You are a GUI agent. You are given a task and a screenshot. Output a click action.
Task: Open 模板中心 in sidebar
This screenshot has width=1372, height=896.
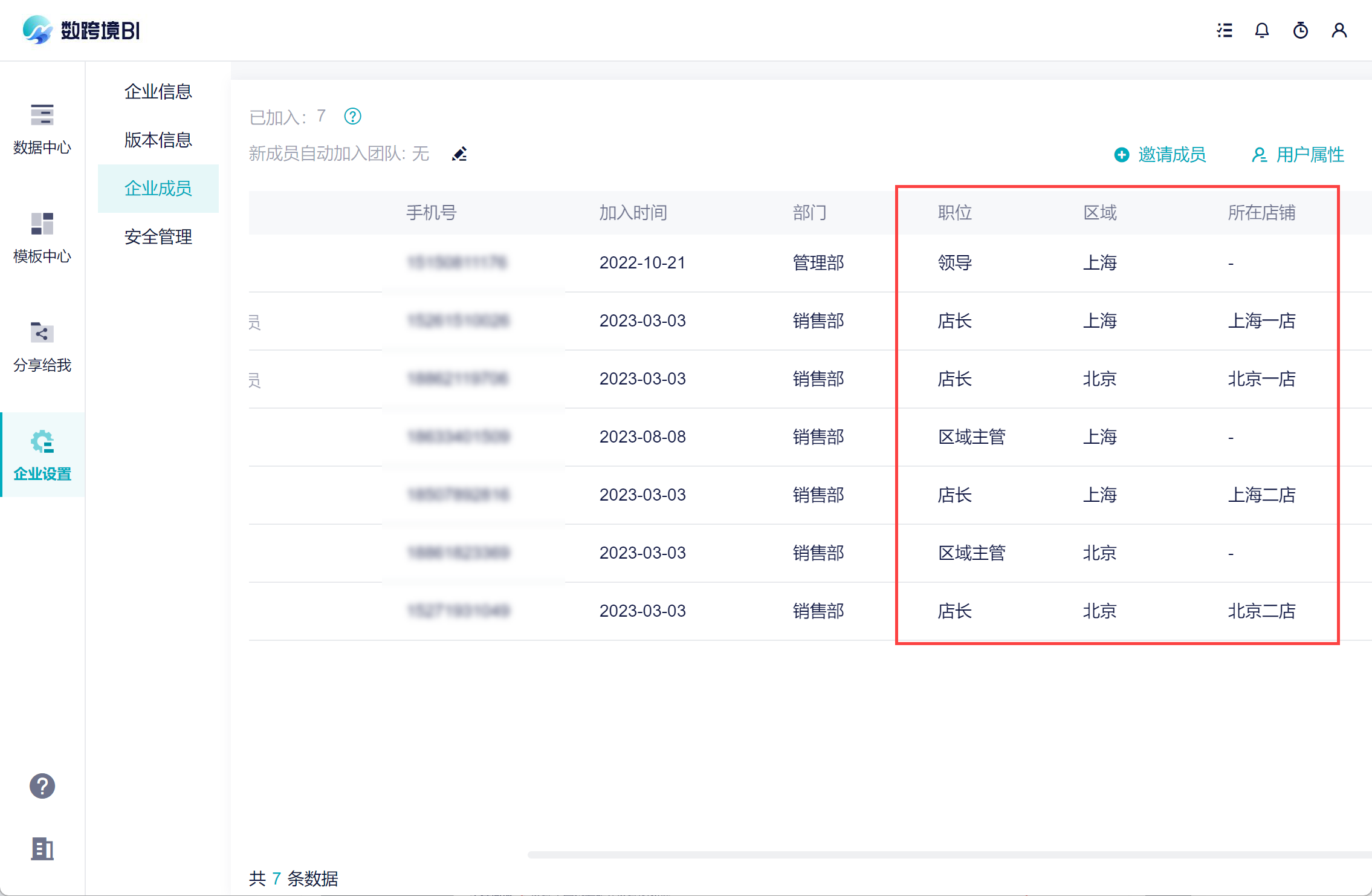tap(42, 237)
